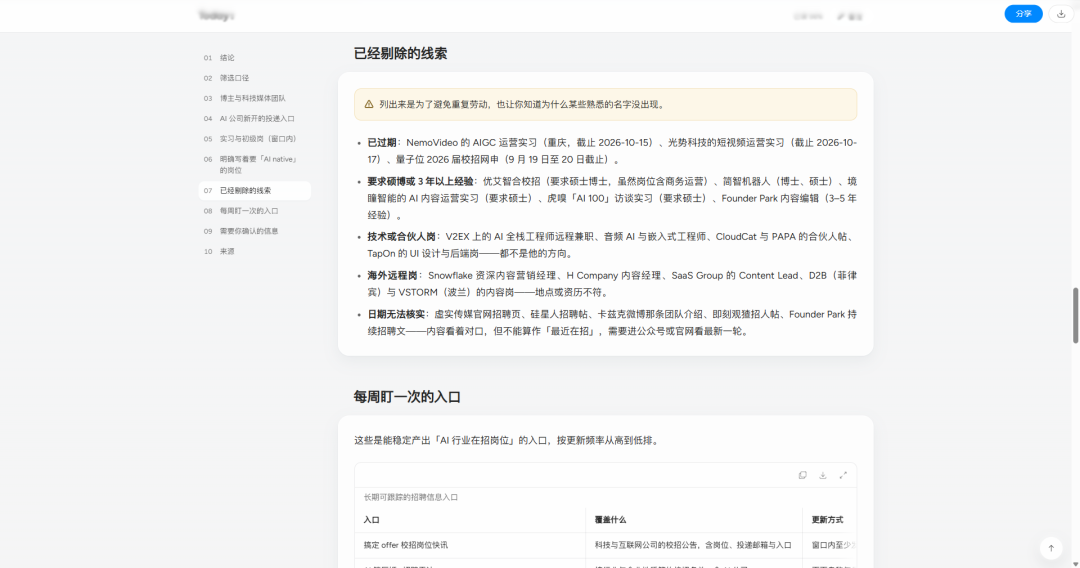The height and width of the screenshot is (568, 1080).
Task: Click the 技术或合伙人岗 bullet label
Action: coord(401,237)
